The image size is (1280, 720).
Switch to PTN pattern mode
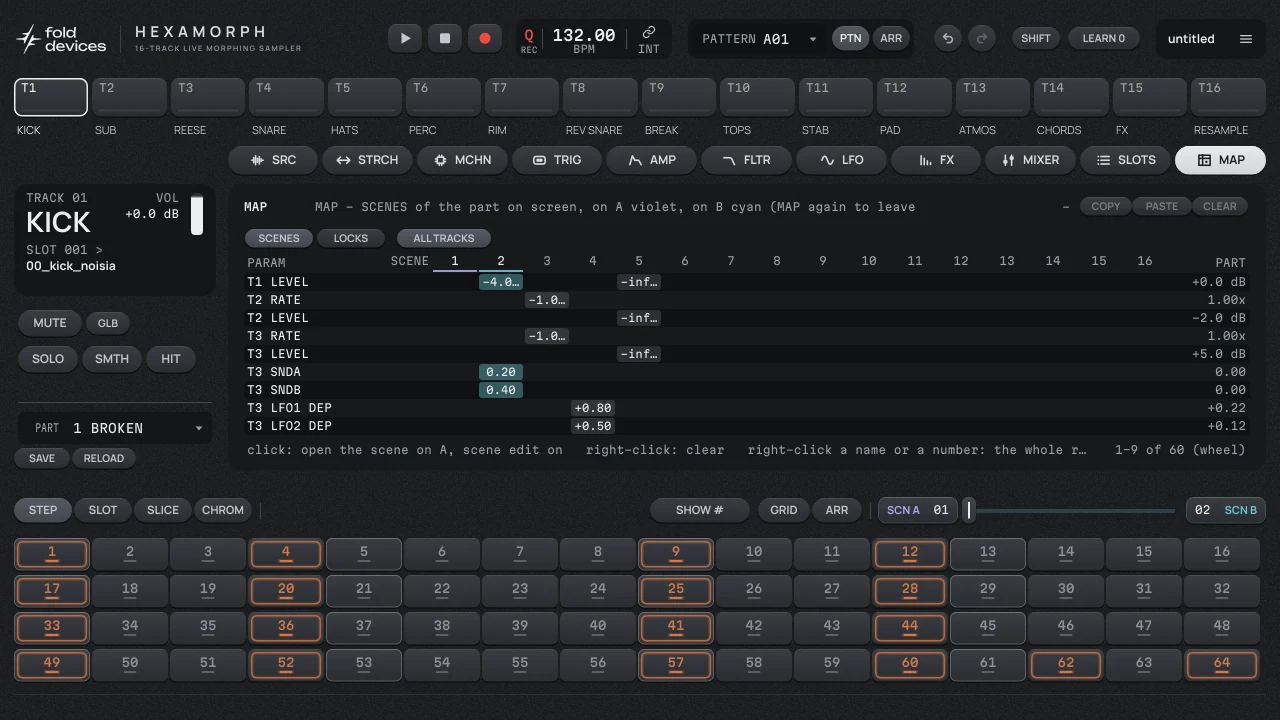click(850, 38)
